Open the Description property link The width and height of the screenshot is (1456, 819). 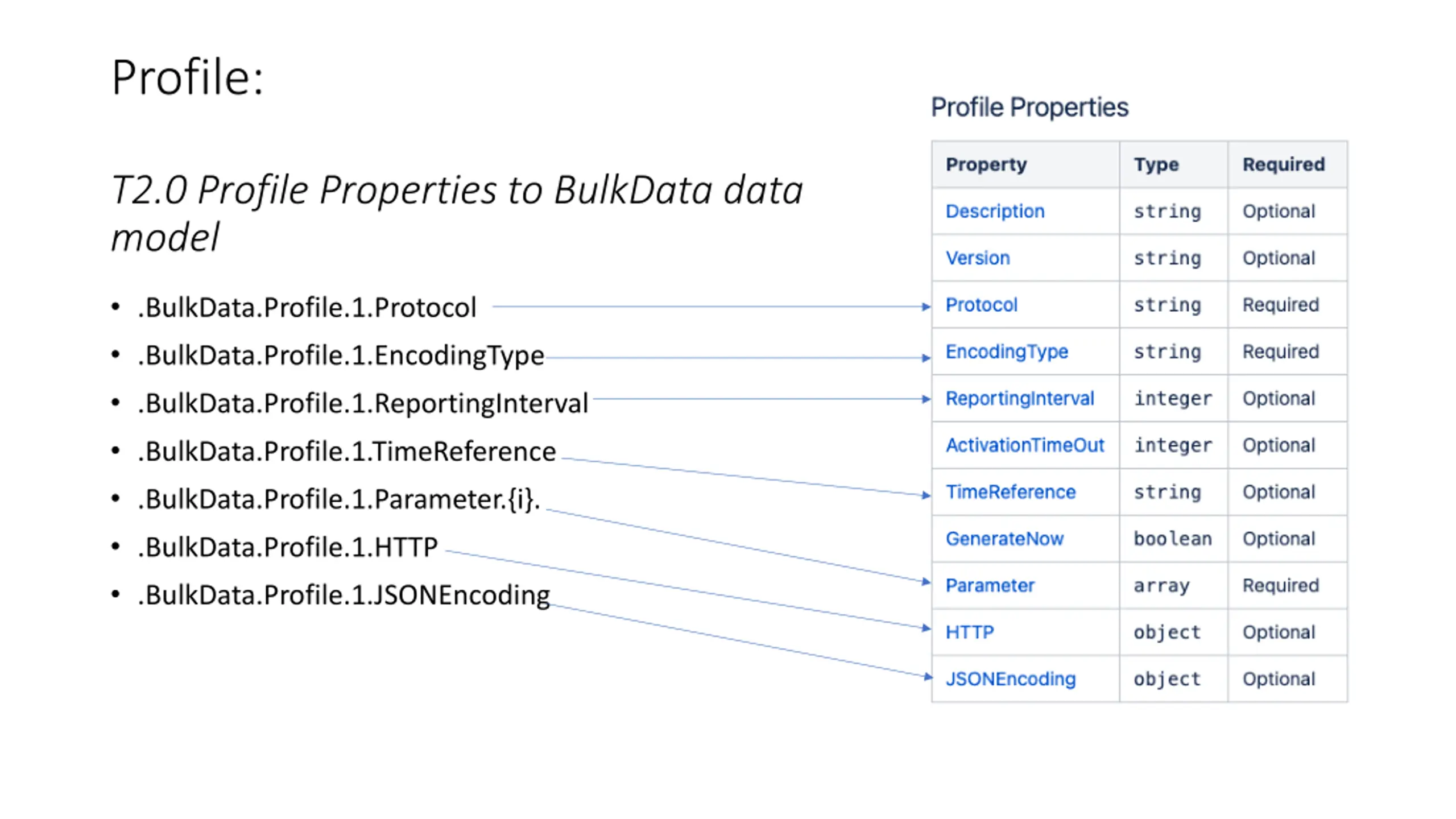(x=995, y=211)
